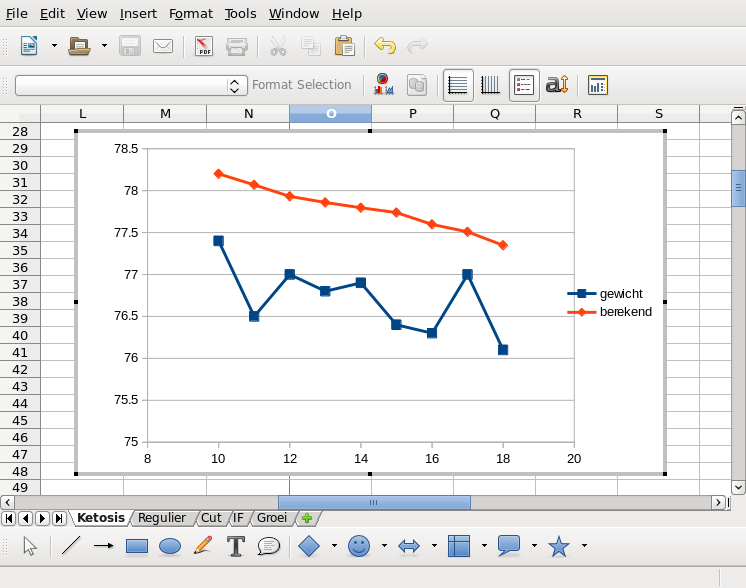This screenshot has width=746, height=588.
Task: Pick the Text tool in drawing toolbar
Action: [236, 546]
